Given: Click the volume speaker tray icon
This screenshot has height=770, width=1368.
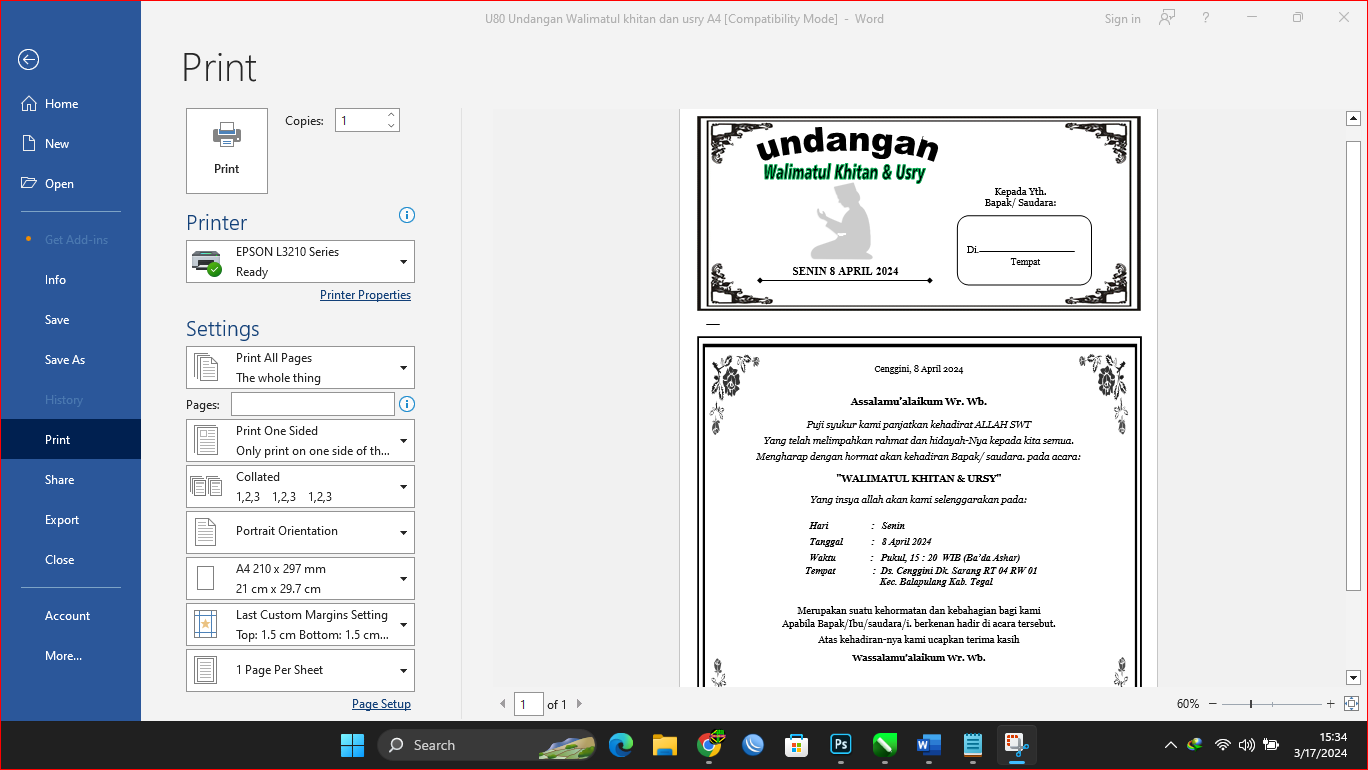Looking at the screenshot, I should pos(1246,745).
